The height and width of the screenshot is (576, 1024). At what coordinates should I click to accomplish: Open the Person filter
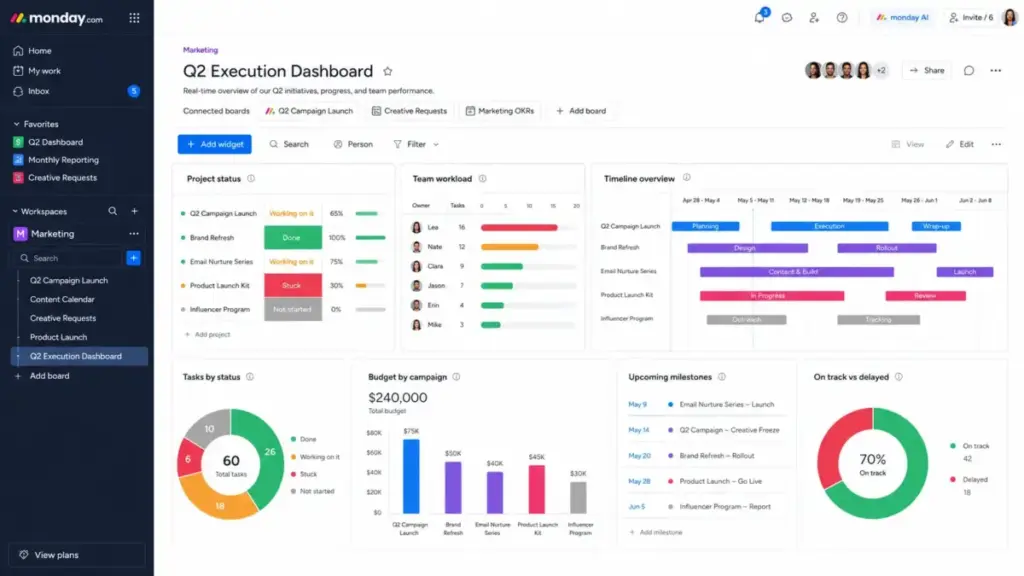point(353,144)
